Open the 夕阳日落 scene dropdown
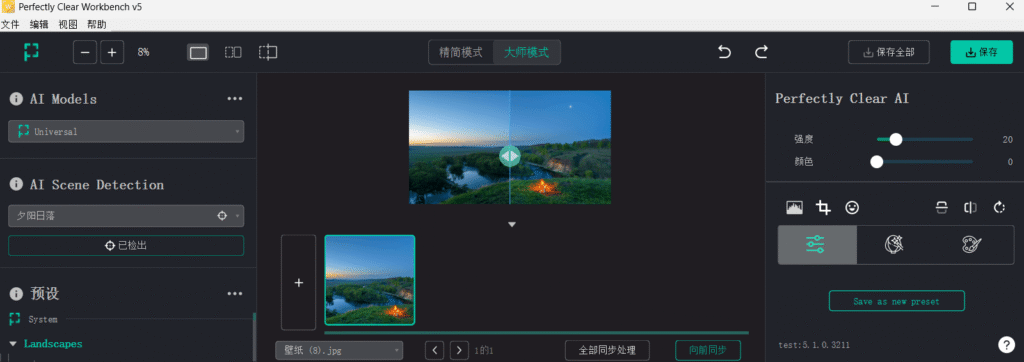The image size is (1024, 362). click(x=126, y=216)
